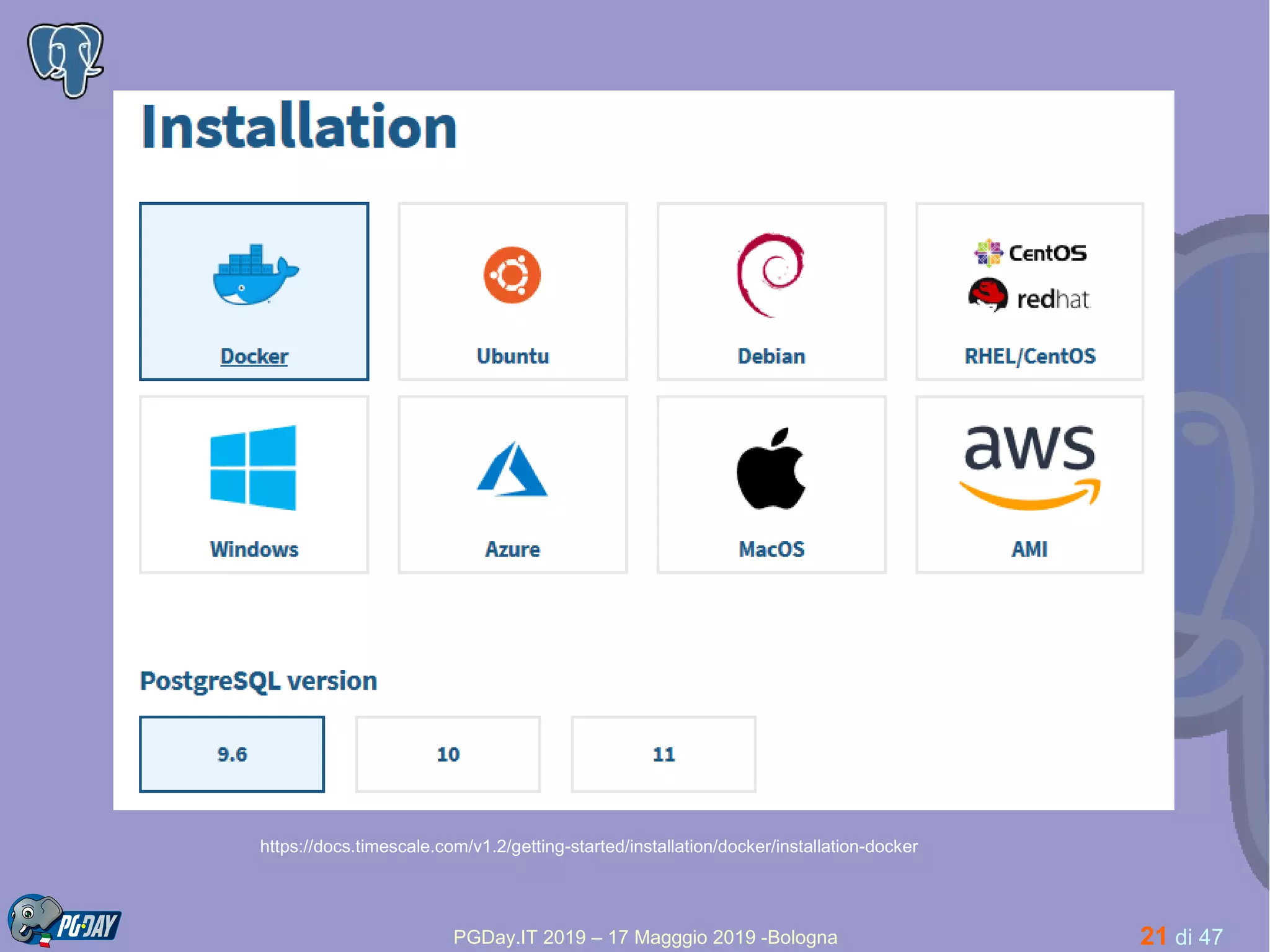
Task: Select the Debian label
Action: [771, 356]
